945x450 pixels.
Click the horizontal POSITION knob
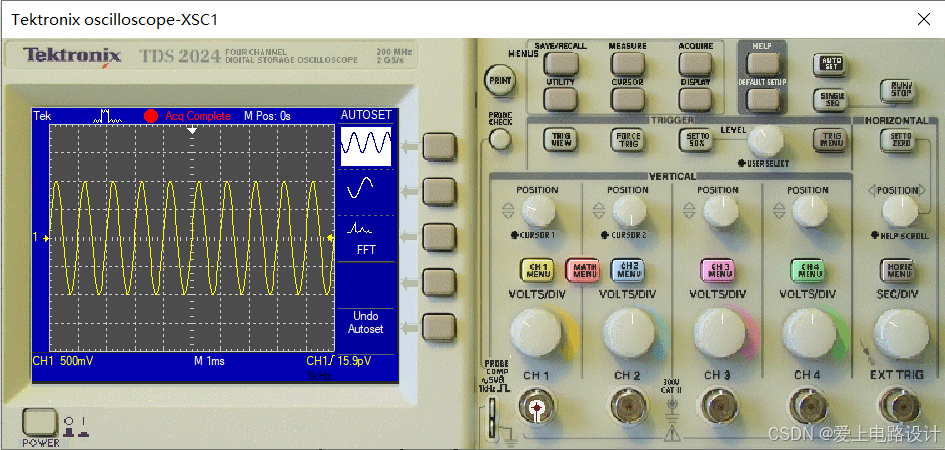point(900,211)
